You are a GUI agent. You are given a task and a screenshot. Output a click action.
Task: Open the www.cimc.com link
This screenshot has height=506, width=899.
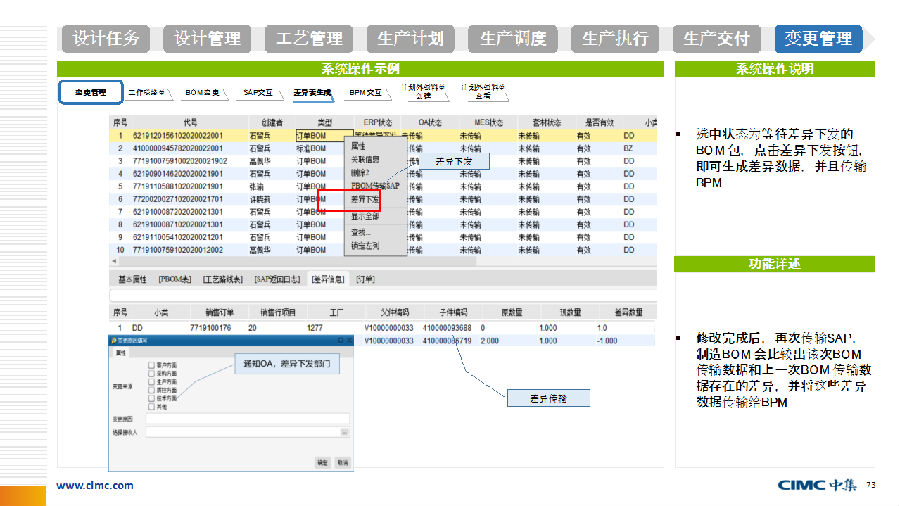[x=94, y=486]
